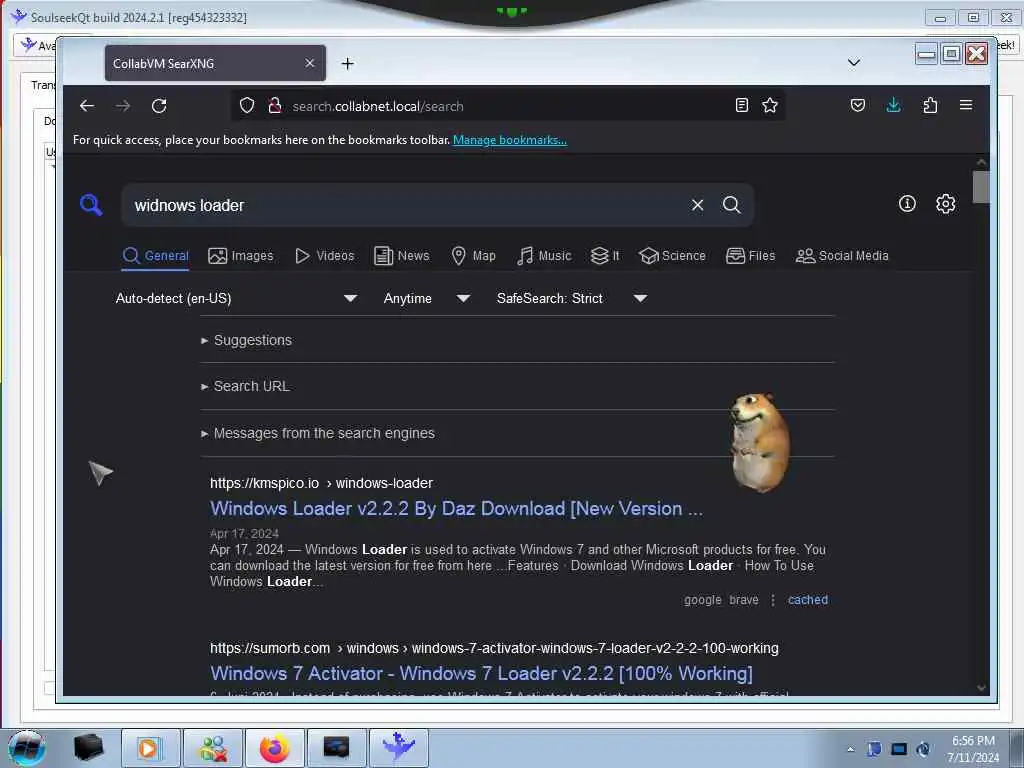Open the SafeSearch Strict dropdown
Screen dimensions: 1024x768
pos(571,298)
